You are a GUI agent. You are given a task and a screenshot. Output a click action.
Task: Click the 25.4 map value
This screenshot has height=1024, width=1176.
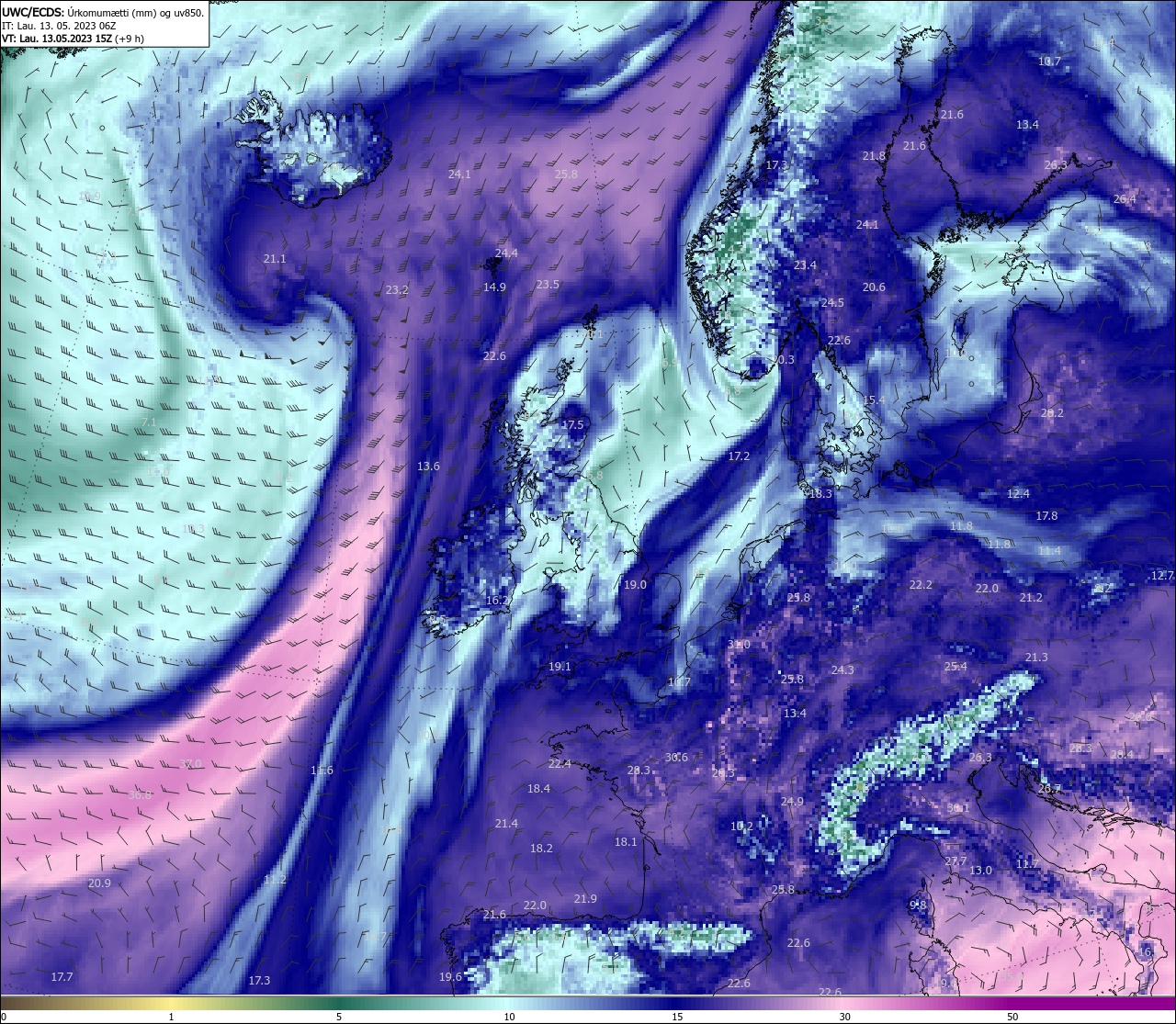tap(955, 666)
